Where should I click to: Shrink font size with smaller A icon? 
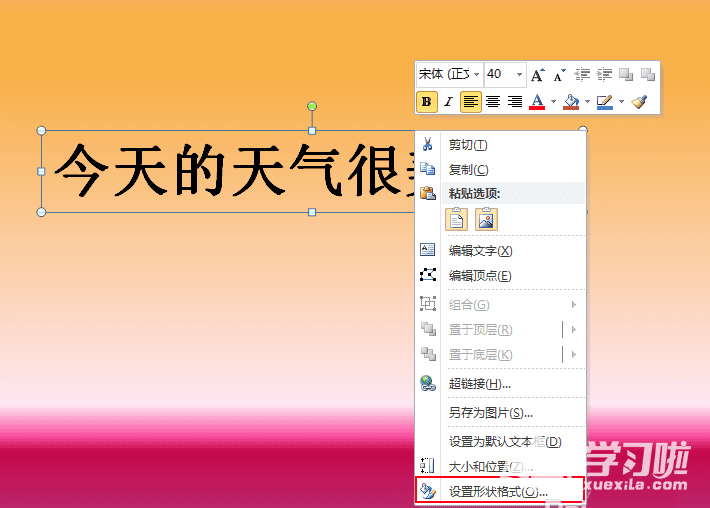(x=559, y=75)
